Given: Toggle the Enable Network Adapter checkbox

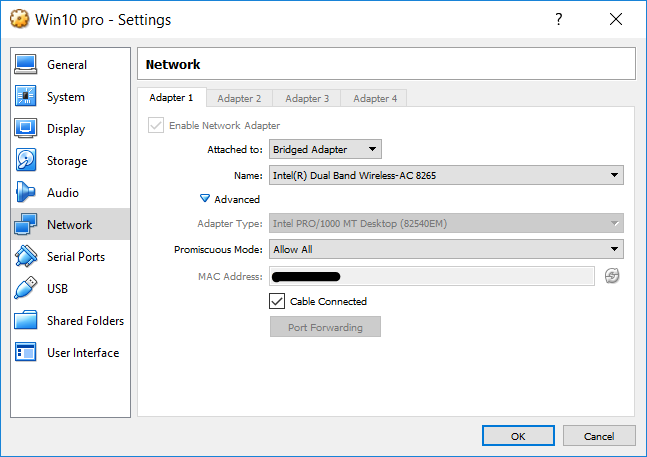Looking at the screenshot, I should click(155, 125).
